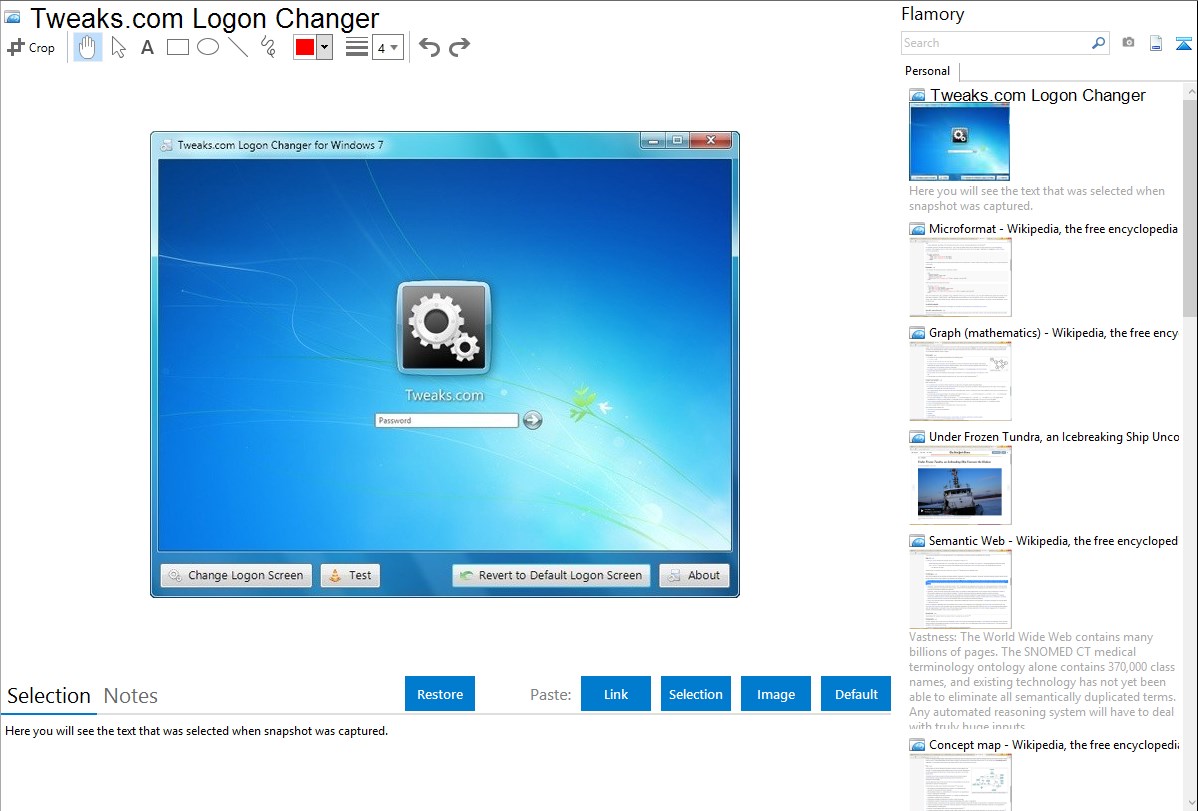Click the icon beside Under Frozen Tundra title
1198x811 pixels.
[x=917, y=436]
